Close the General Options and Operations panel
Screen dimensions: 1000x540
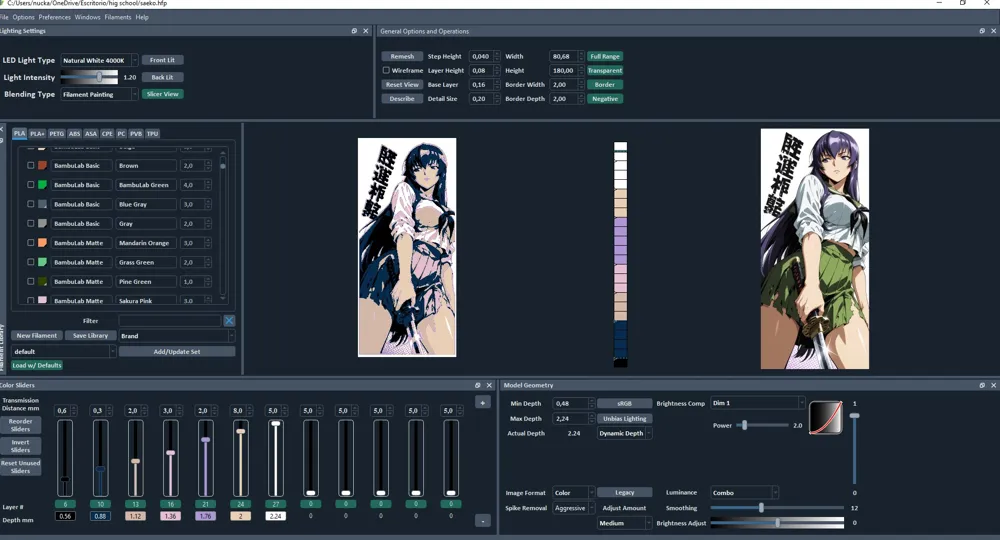pyautogui.click(x=994, y=31)
